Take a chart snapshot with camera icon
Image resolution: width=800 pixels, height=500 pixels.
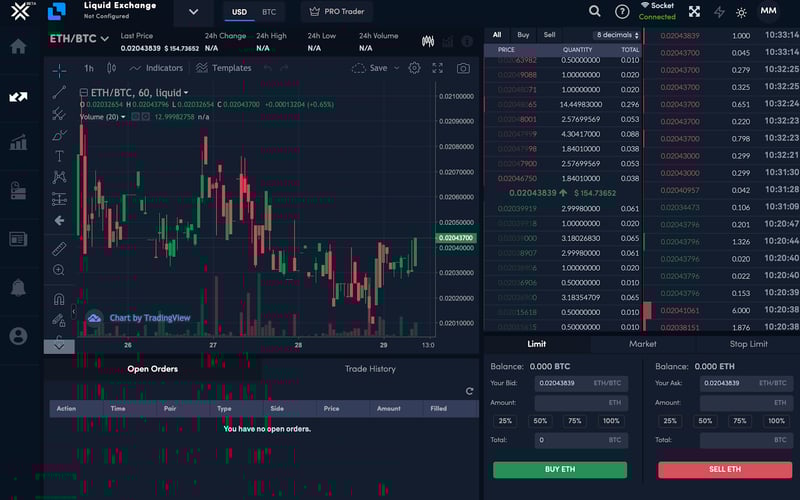pos(463,68)
